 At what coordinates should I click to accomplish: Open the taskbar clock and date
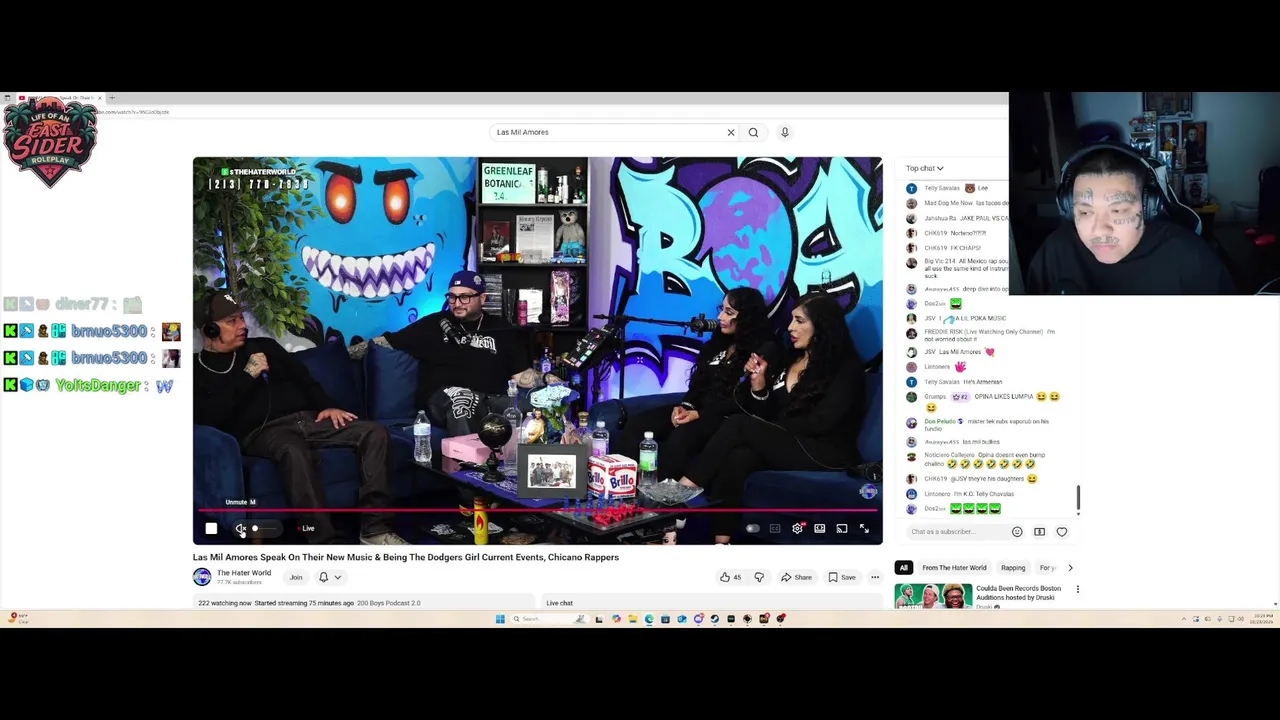[1259, 619]
